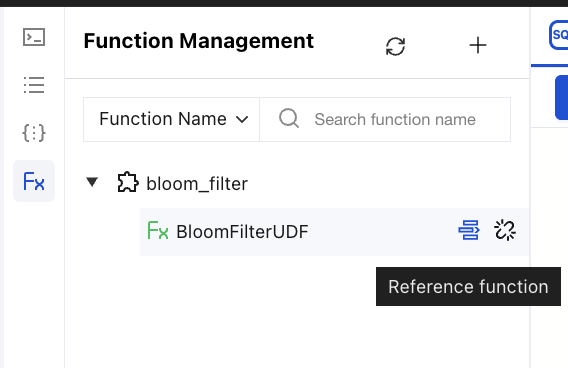The height and width of the screenshot is (368, 568).
Task: Open the terminal console sidebar icon
Action: (x=34, y=37)
